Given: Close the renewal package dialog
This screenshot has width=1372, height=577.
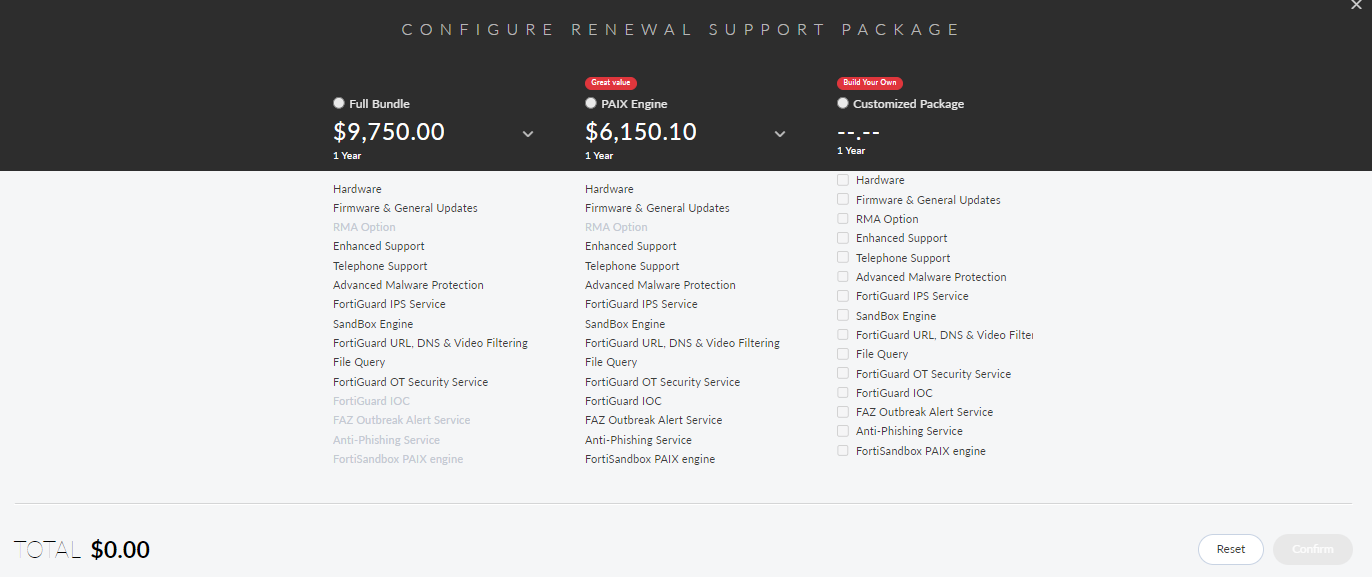Looking at the screenshot, I should 1356,6.
